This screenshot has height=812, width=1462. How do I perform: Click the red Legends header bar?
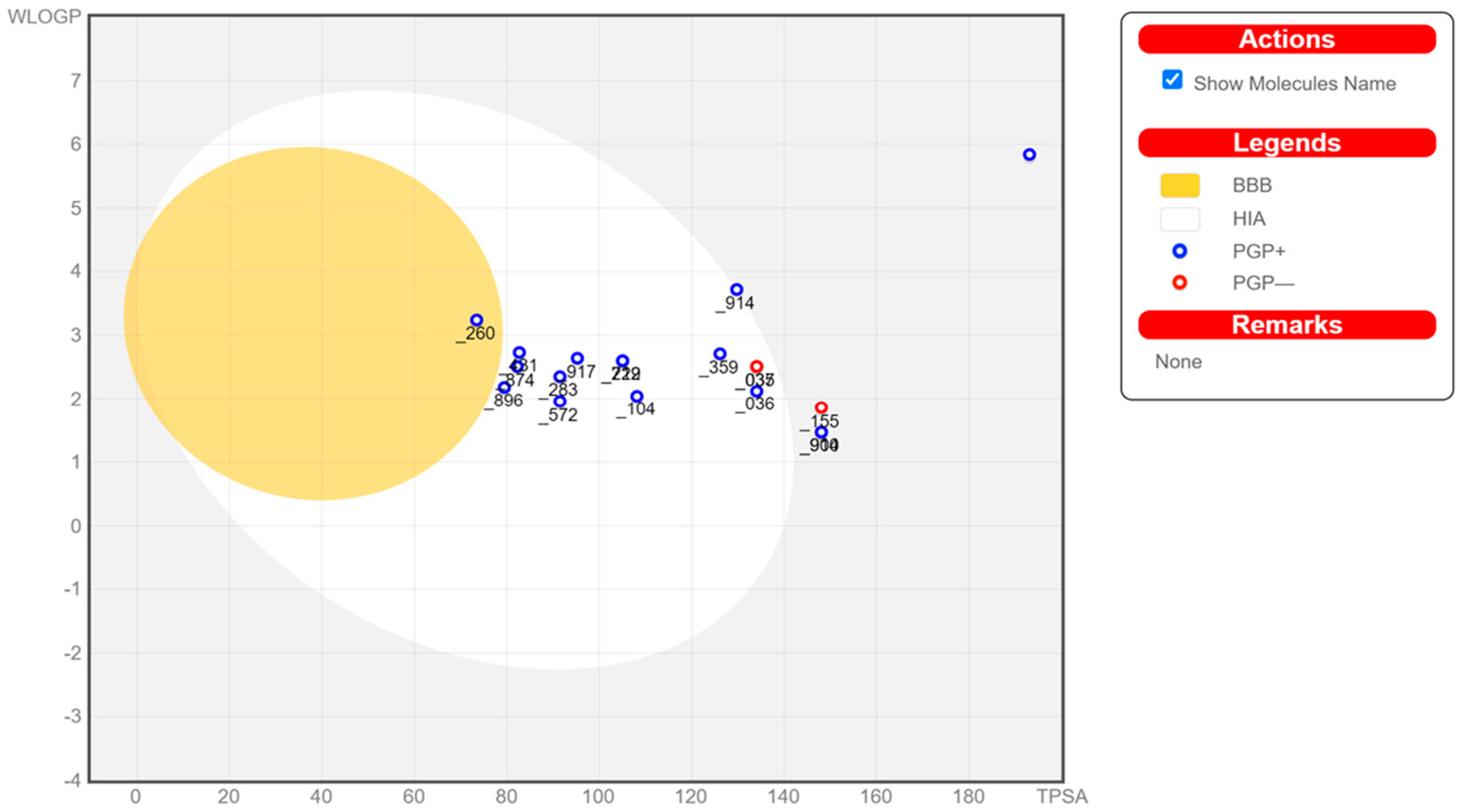[x=1287, y=142]
